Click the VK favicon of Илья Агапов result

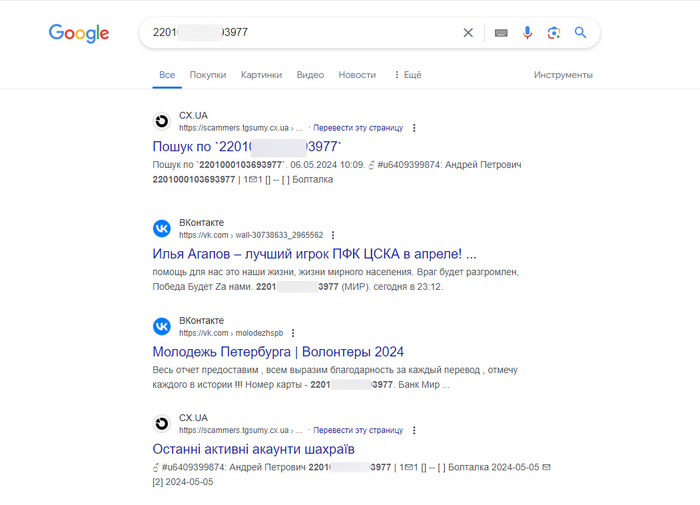(x=161, y=228)
